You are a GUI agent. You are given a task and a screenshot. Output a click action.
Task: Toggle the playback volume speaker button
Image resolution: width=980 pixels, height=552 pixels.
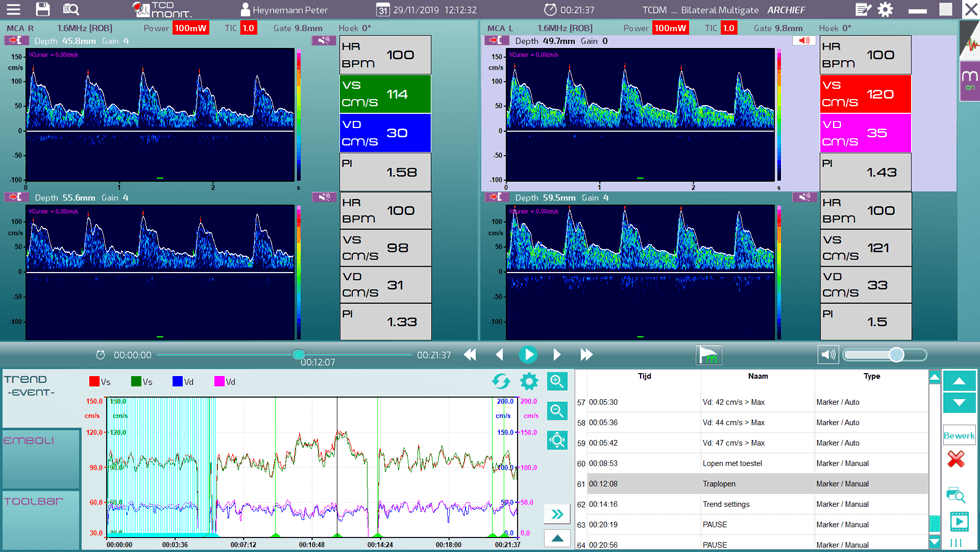coord(828,355)
